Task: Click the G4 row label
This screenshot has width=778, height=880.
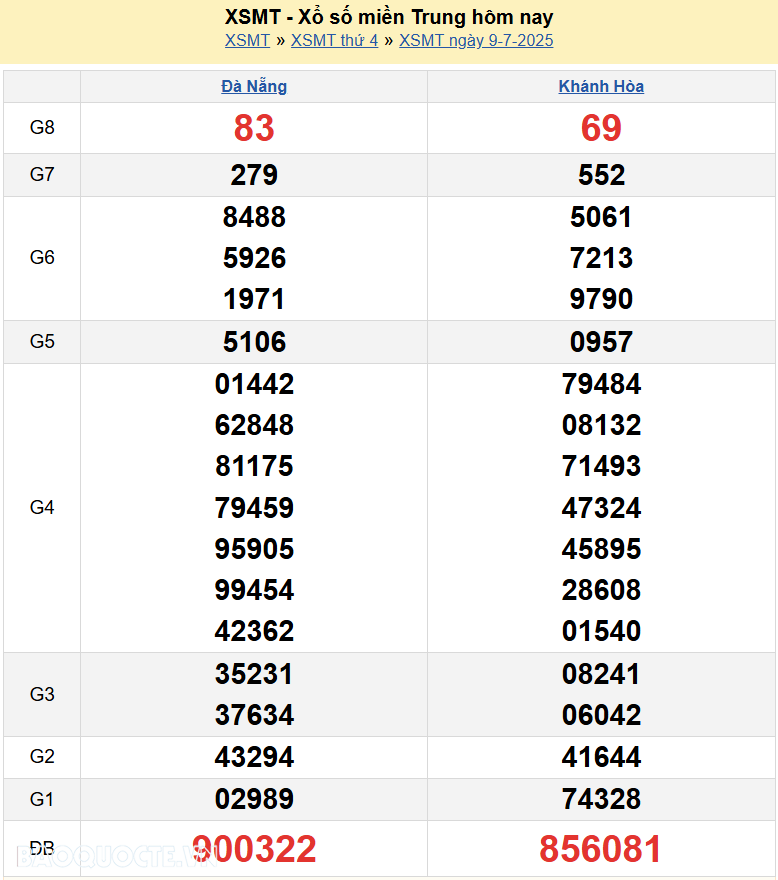Action: tap(42, 508)
